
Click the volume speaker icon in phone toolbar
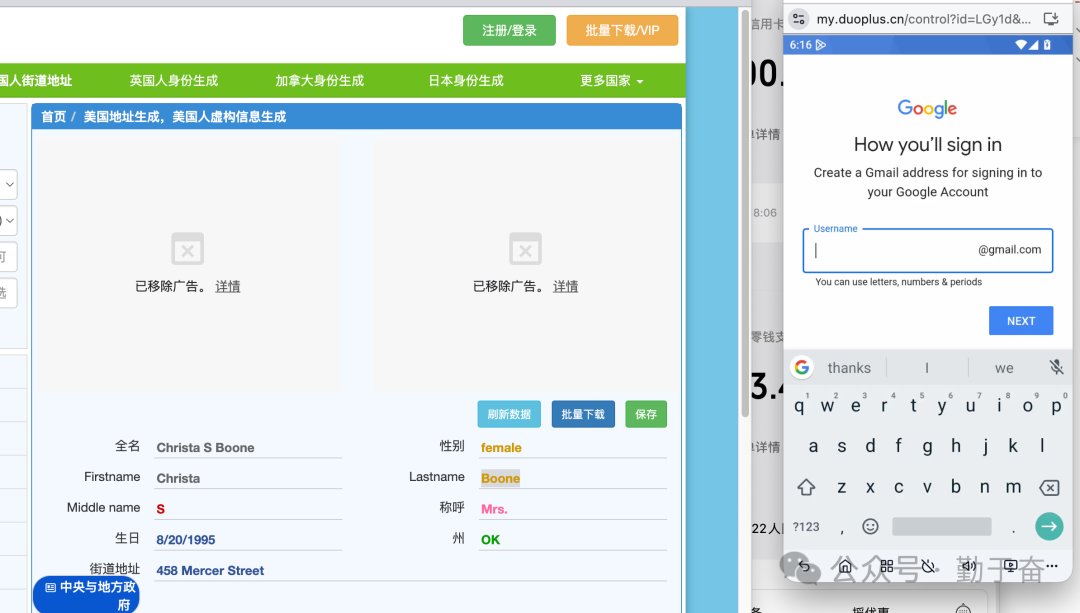pyautogui.click(x=969, y=565)
